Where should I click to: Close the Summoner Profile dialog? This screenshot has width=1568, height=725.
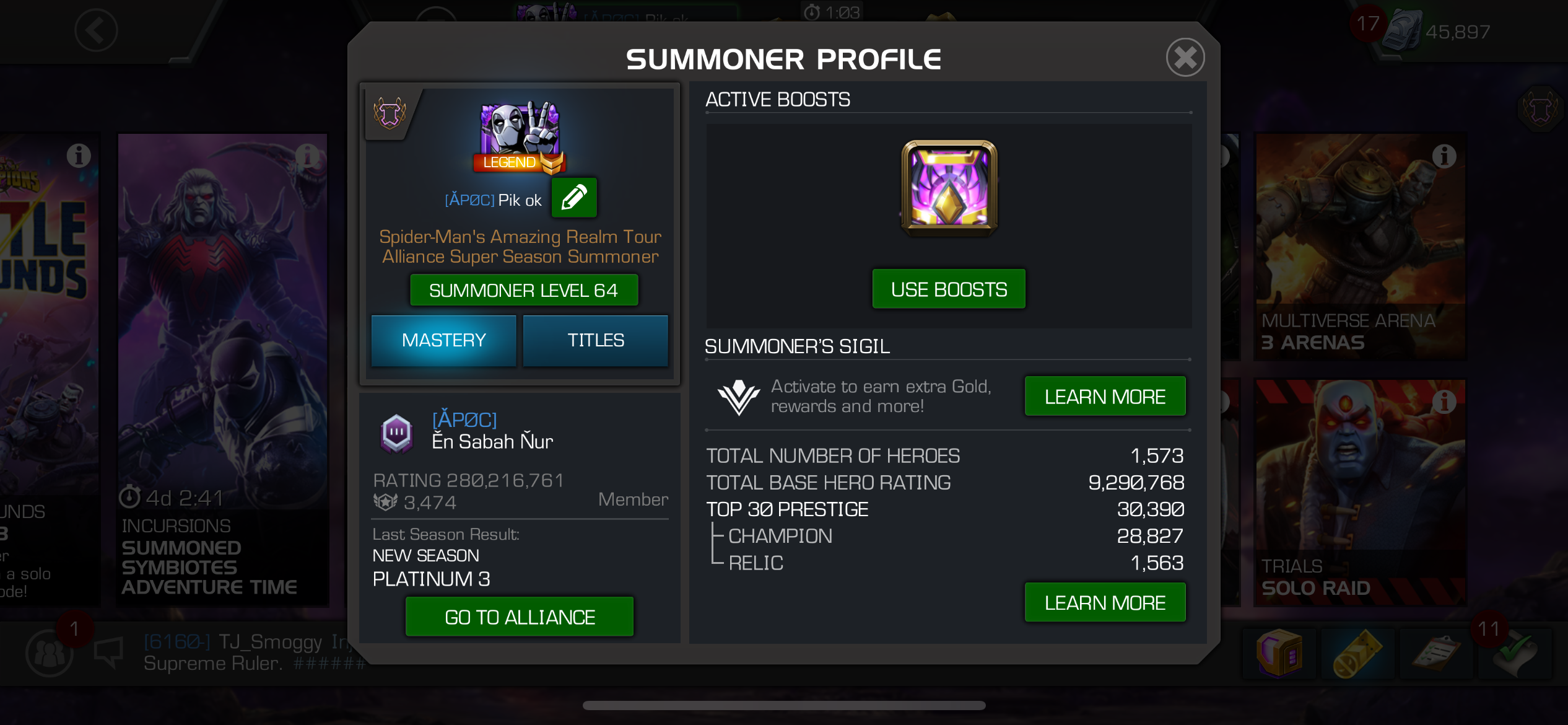[1185, 58]
